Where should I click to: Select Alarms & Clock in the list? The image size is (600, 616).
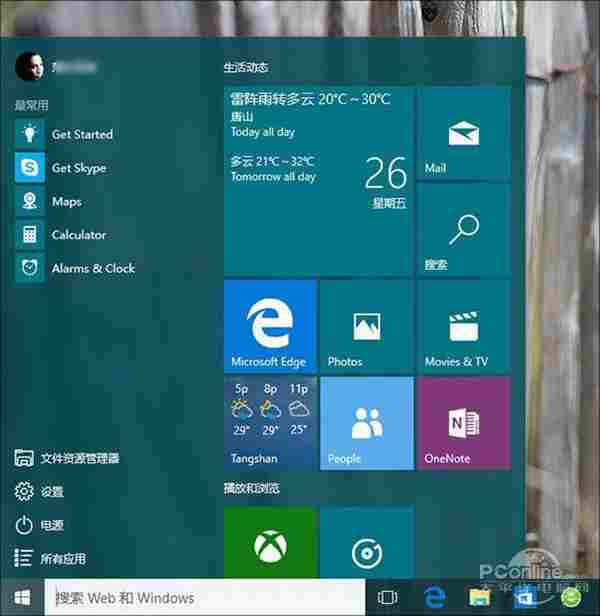[x=92, y=268]
